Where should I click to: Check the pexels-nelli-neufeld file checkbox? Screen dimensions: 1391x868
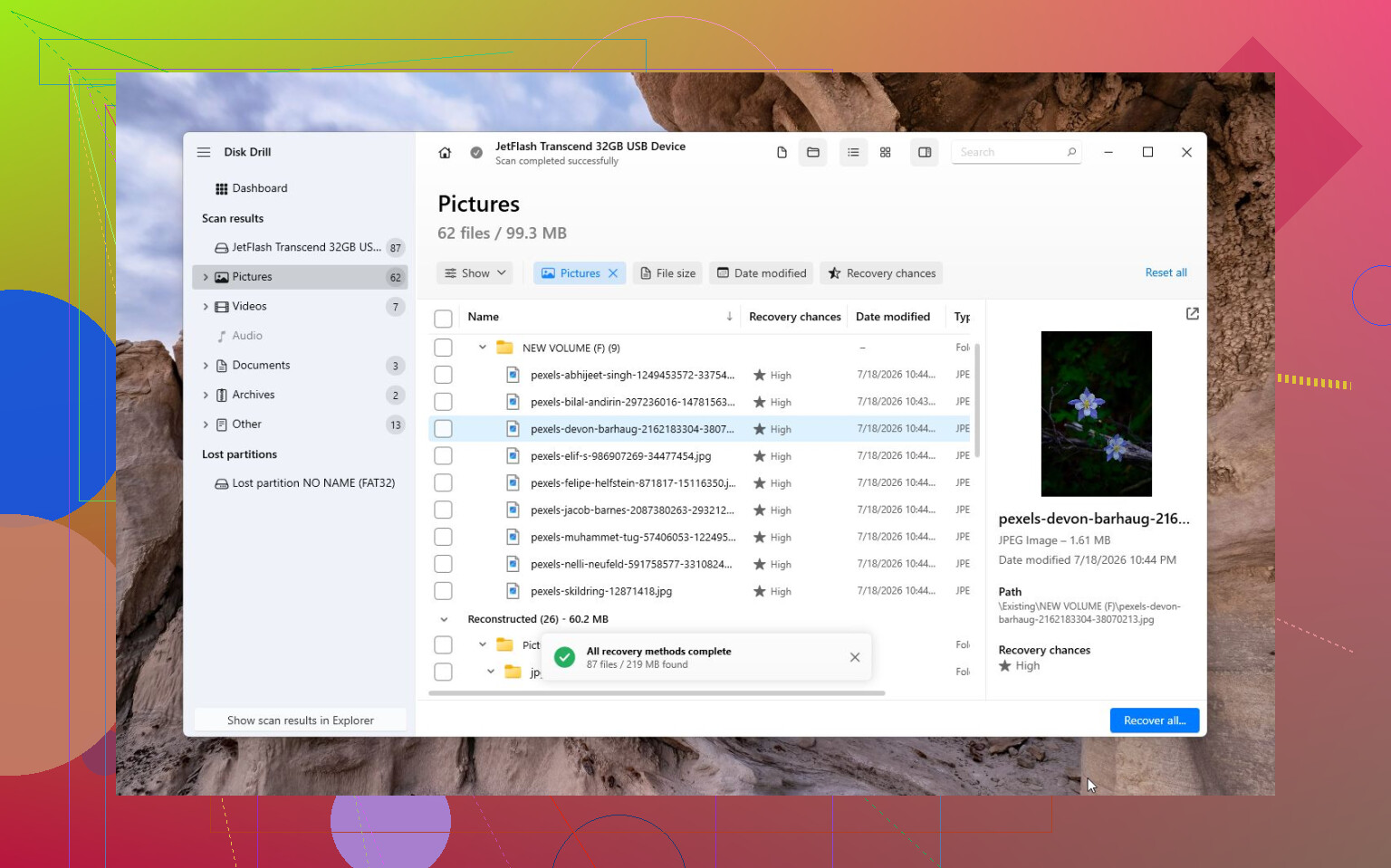click(x=443, y=564)
